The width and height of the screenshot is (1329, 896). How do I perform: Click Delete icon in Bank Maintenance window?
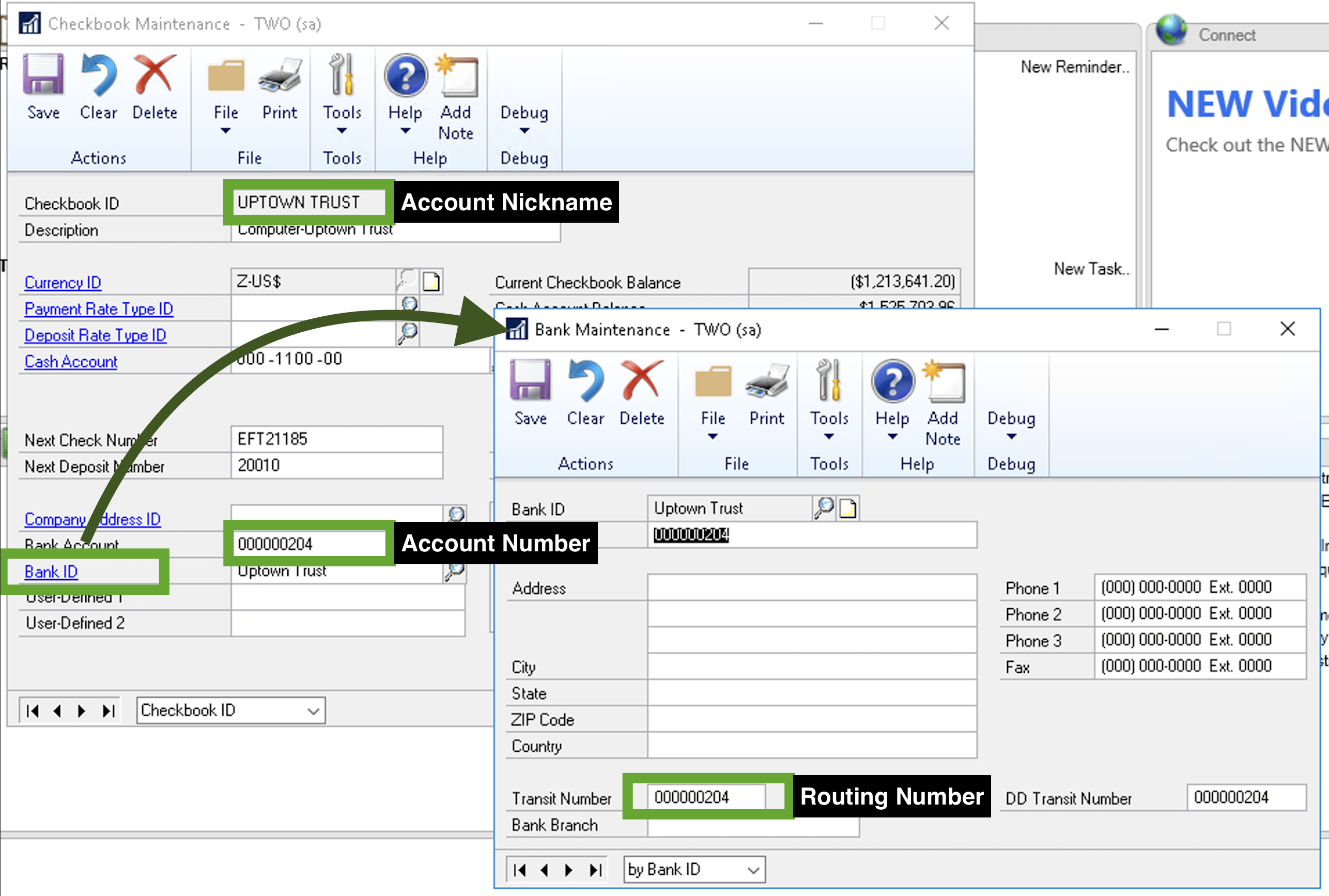pyautogui.click(x=642, y=380)
